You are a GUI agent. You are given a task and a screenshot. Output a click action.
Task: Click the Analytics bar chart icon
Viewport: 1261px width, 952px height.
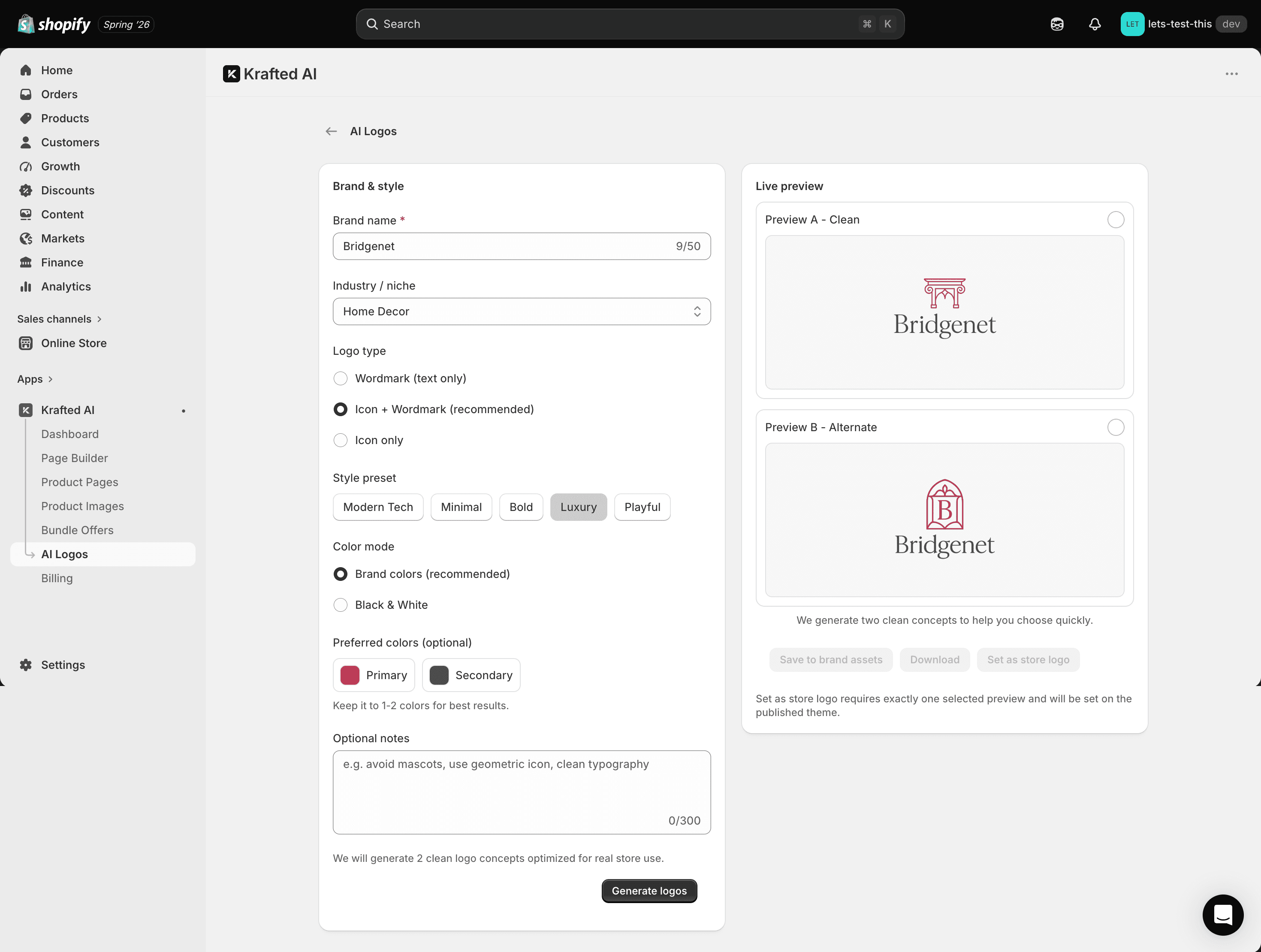[26, 286]
